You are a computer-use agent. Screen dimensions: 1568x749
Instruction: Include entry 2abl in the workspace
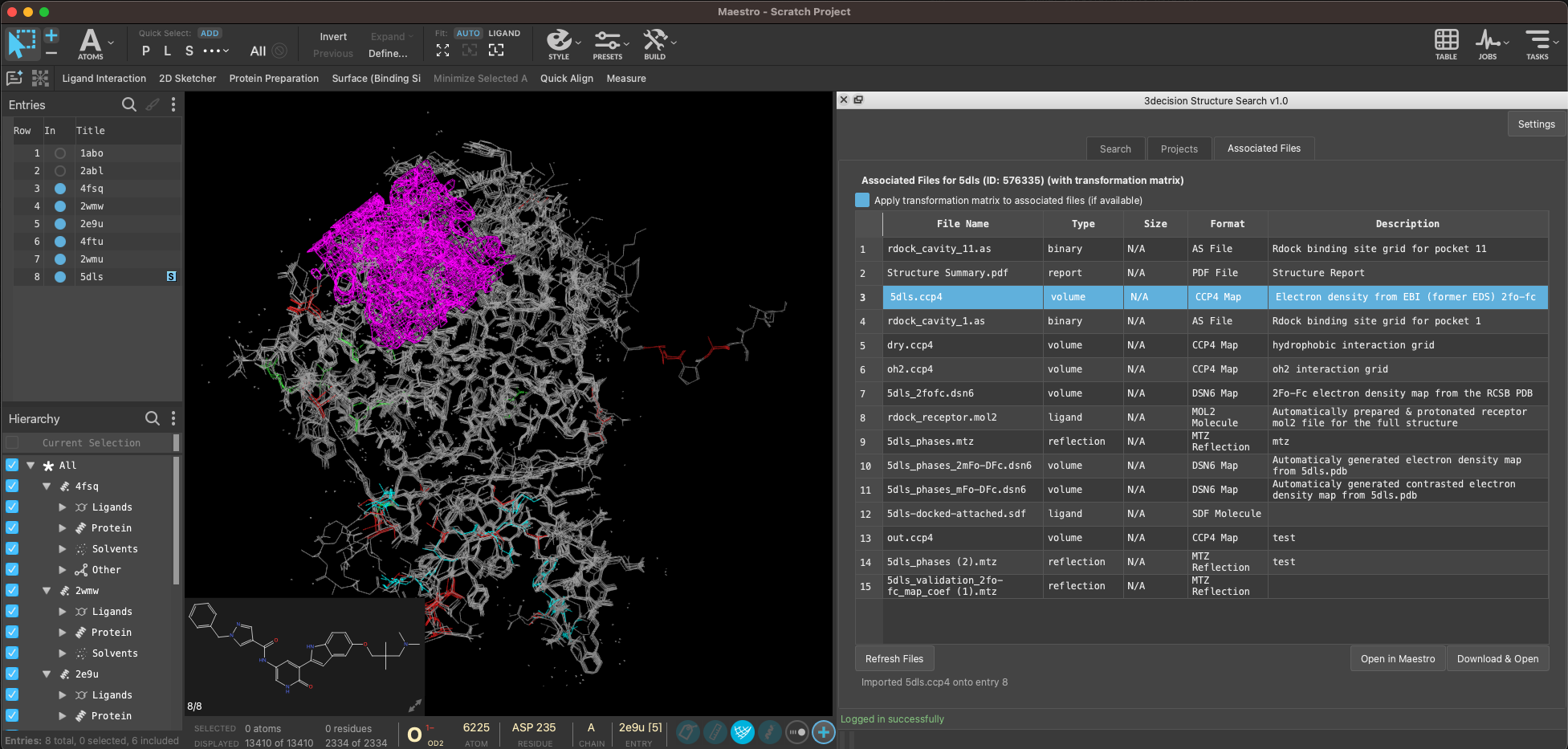point(60,171)
